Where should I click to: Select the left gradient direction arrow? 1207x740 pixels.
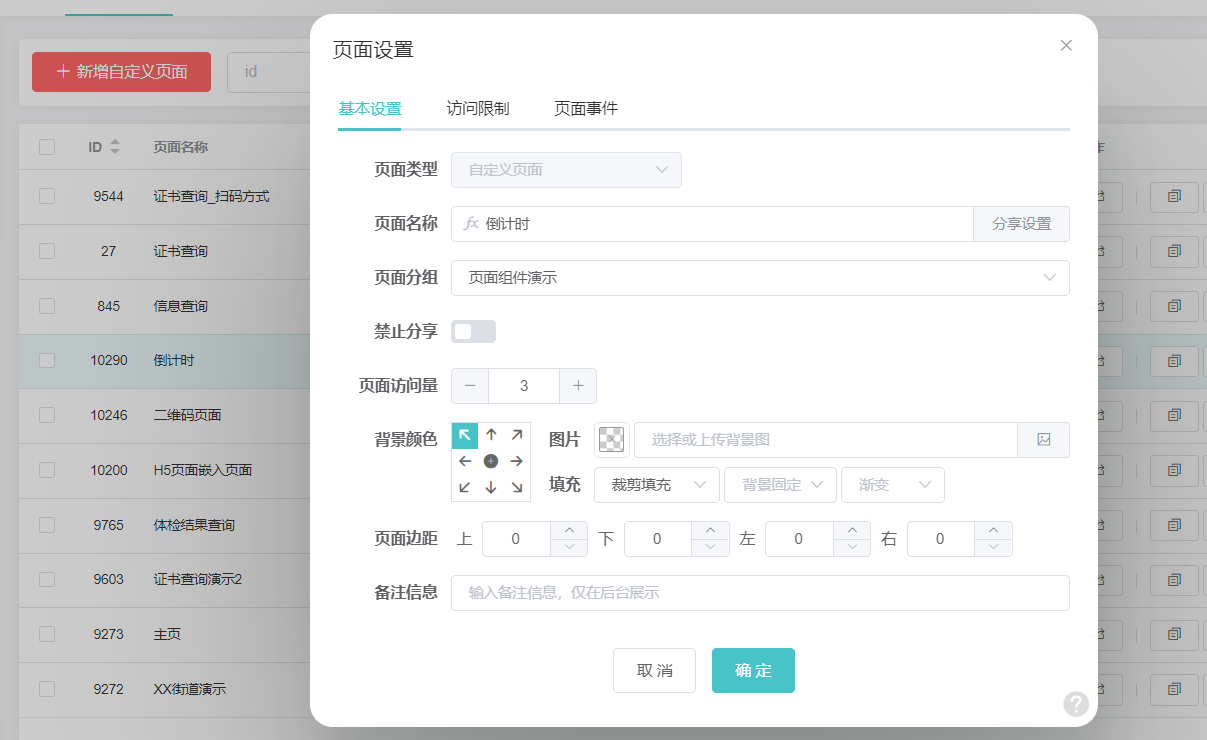coord(465,461)
